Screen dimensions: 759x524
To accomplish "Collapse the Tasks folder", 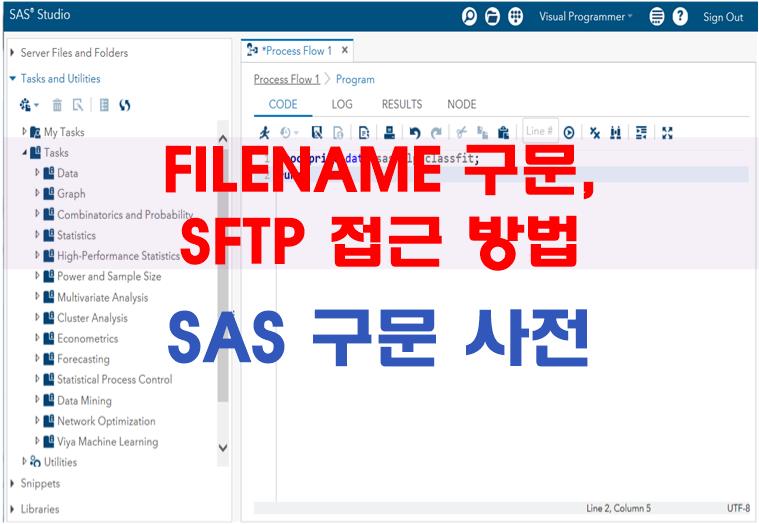I will coord(24,152).
